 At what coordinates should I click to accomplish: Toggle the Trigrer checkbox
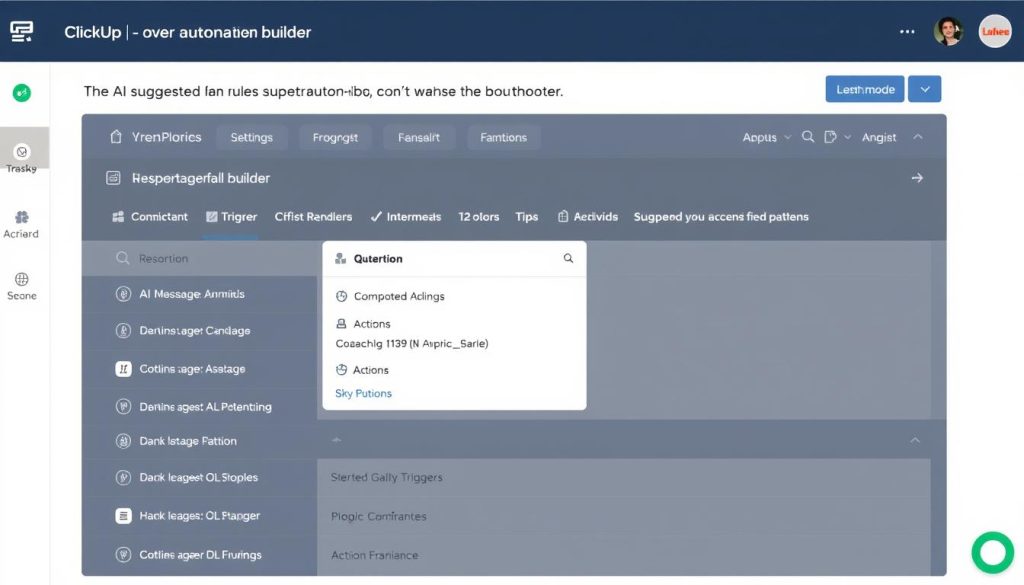point(212,216)
